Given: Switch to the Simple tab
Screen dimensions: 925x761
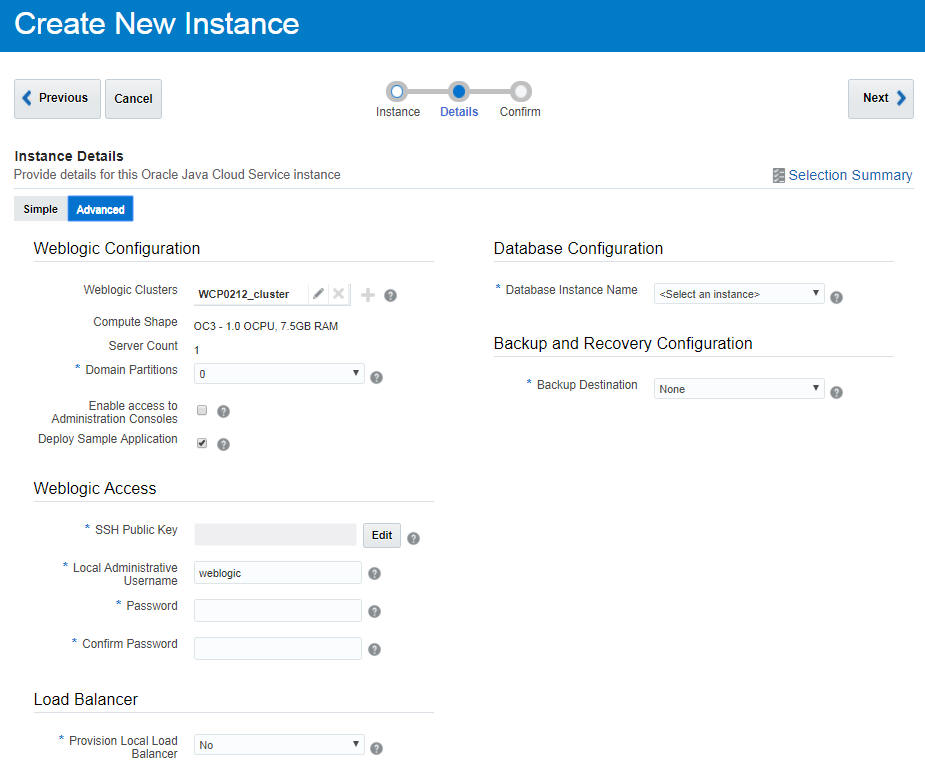Looking at the screenshot, I should [x=39, y=208].
